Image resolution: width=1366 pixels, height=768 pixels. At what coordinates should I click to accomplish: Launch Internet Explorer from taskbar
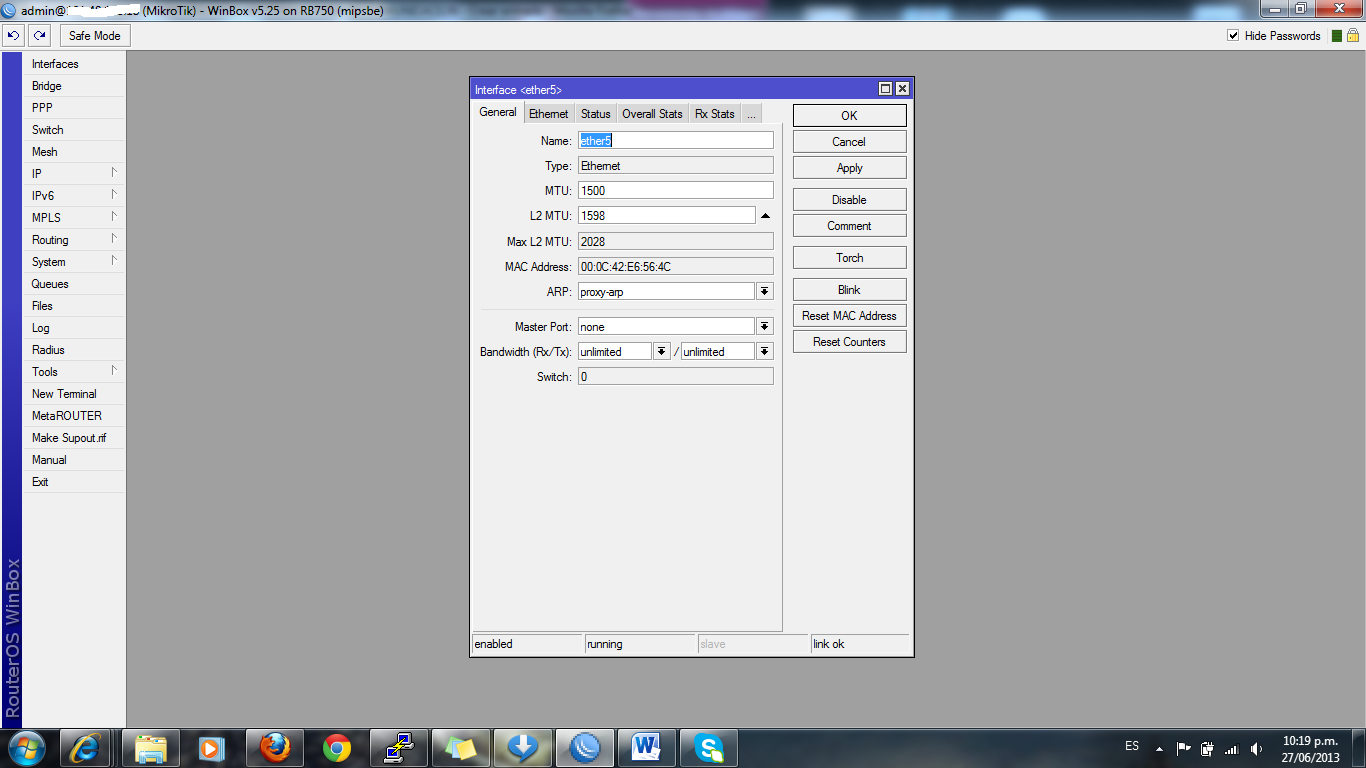point(85,748)
